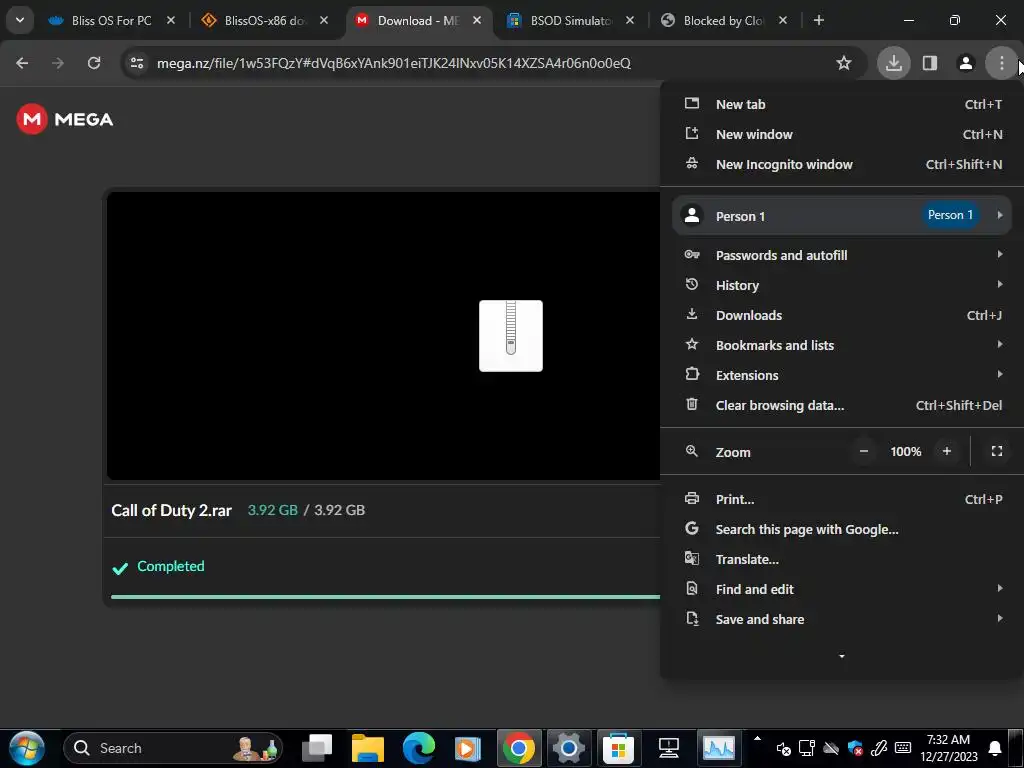The height and width of the screenshot is (768, 1024).
Task: Switch to the BlissOS-x86 download tab
Action: tap(264, 20)
